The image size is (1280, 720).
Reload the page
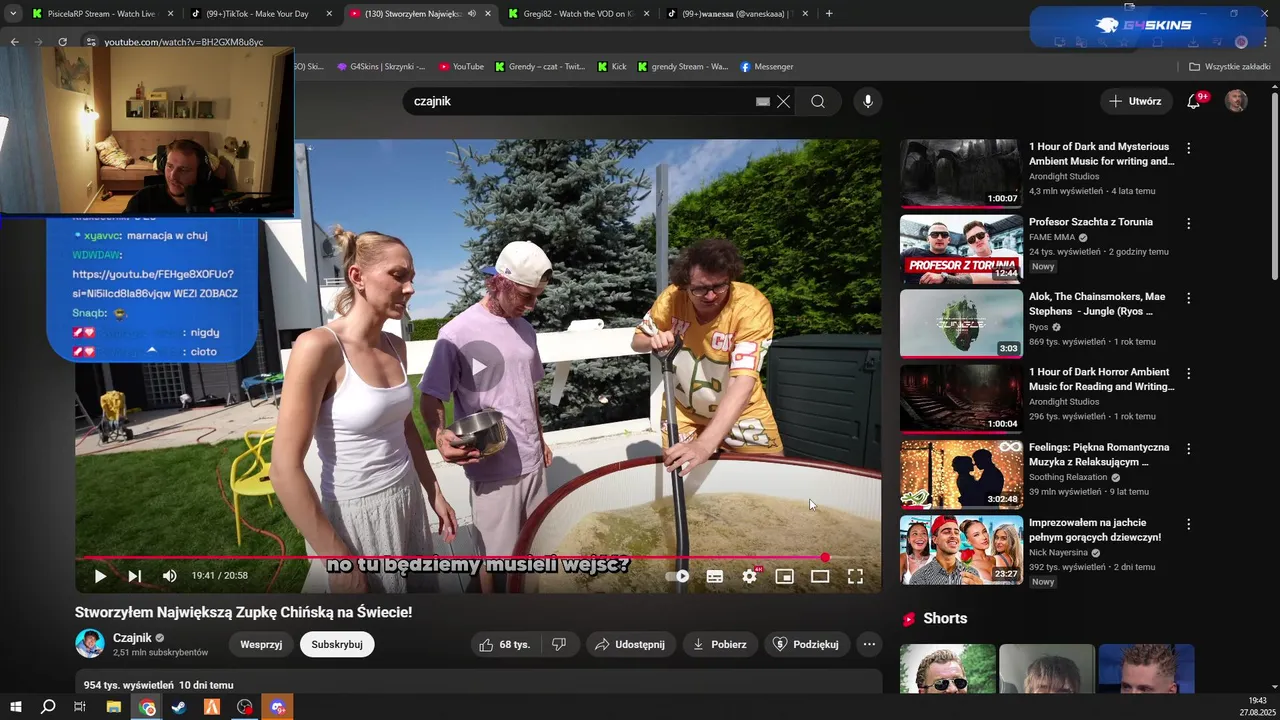tap(62, 42)
